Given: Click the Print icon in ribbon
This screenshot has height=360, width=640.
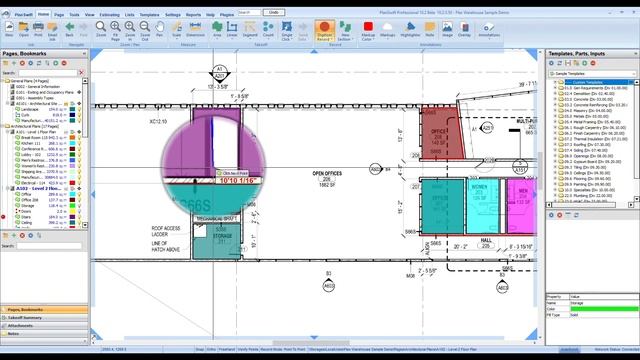Looking at the screenshot, I should coord(38,29).
